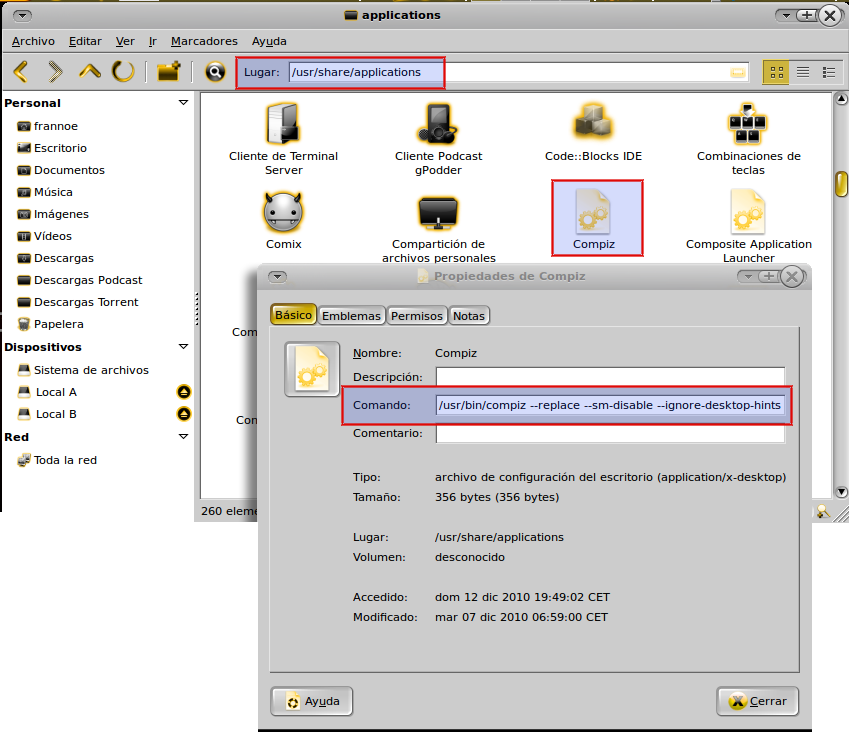Focus the Descripción input field
The height and width of the screenshot is (732, 863).
click(x=610, y=376)
